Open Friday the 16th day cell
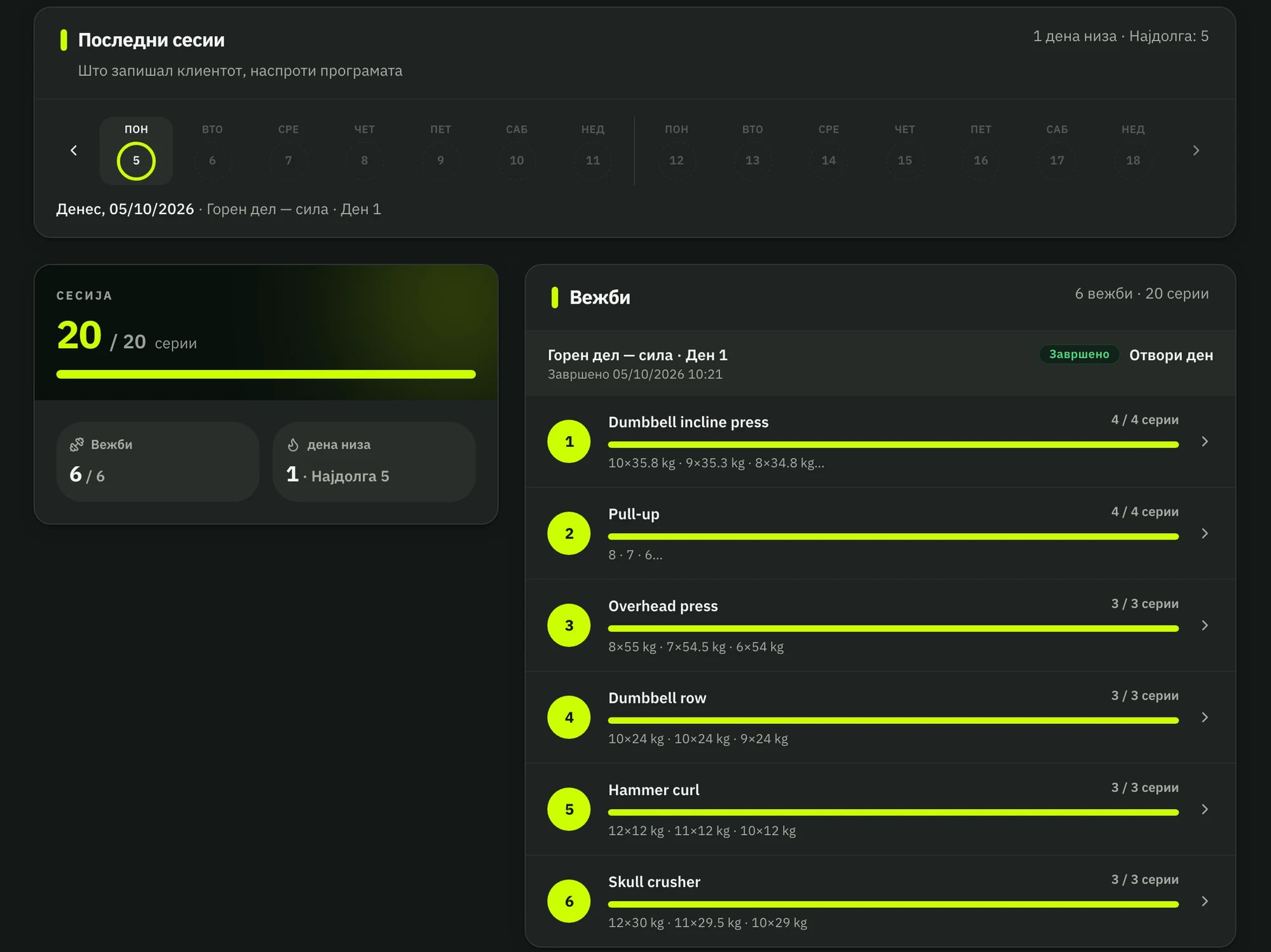This screenshot has width=1271, height=952. pyautogui.click(x=981, y=151)
